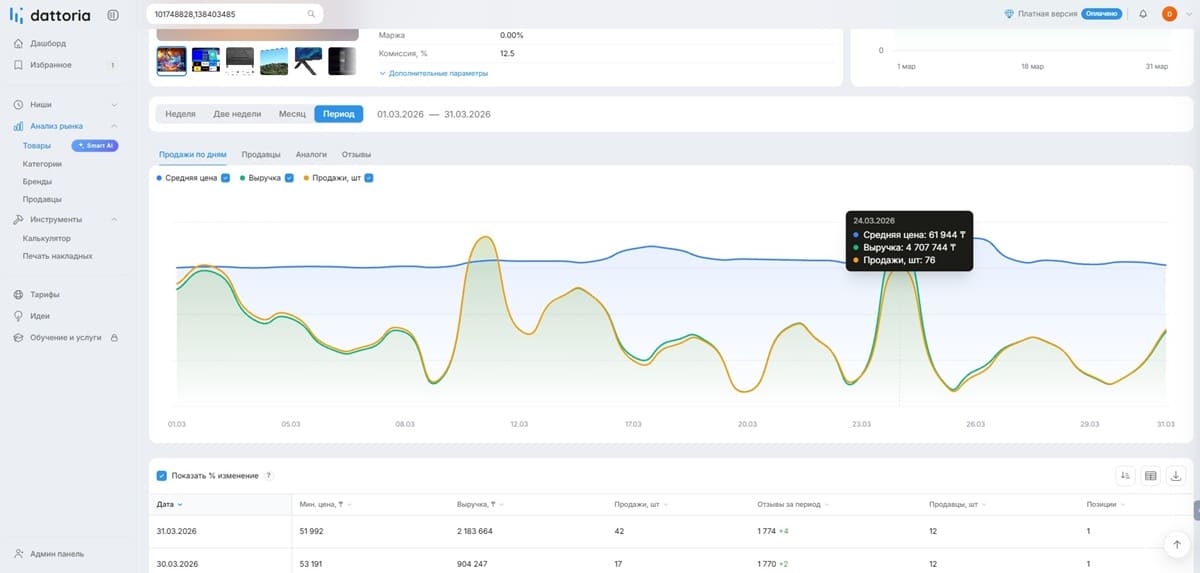Click help question mark near Показать % изменение

(269, 476)
